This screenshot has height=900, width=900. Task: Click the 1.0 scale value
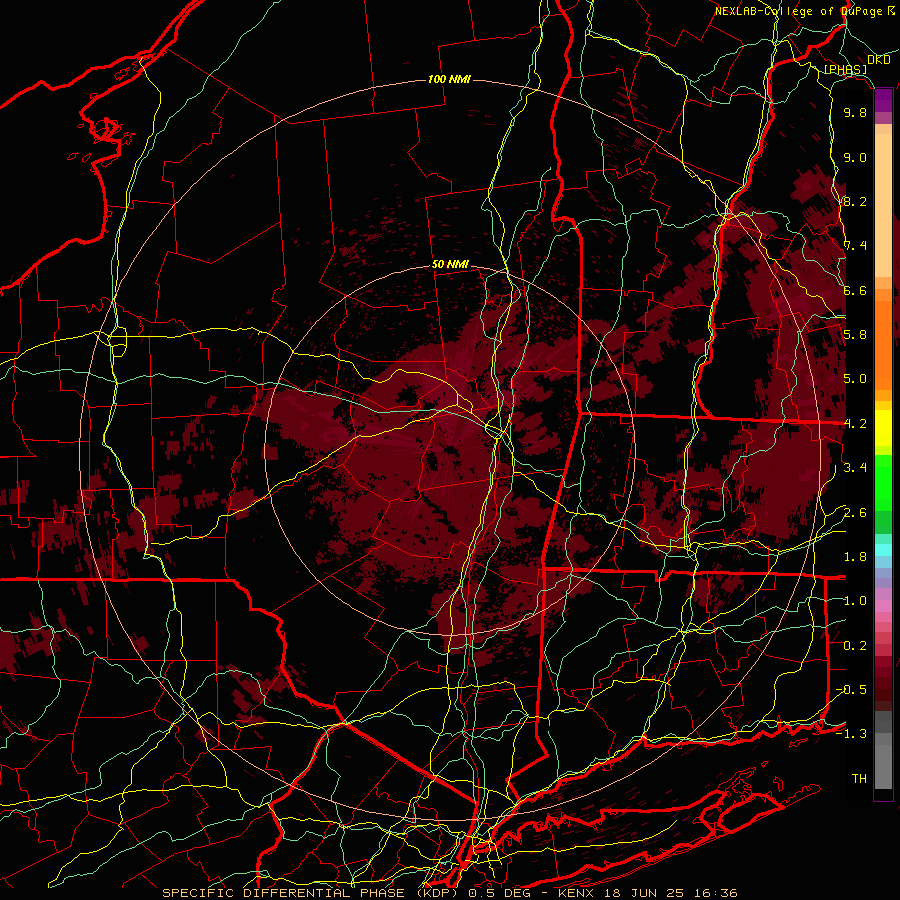coord(855,601)
